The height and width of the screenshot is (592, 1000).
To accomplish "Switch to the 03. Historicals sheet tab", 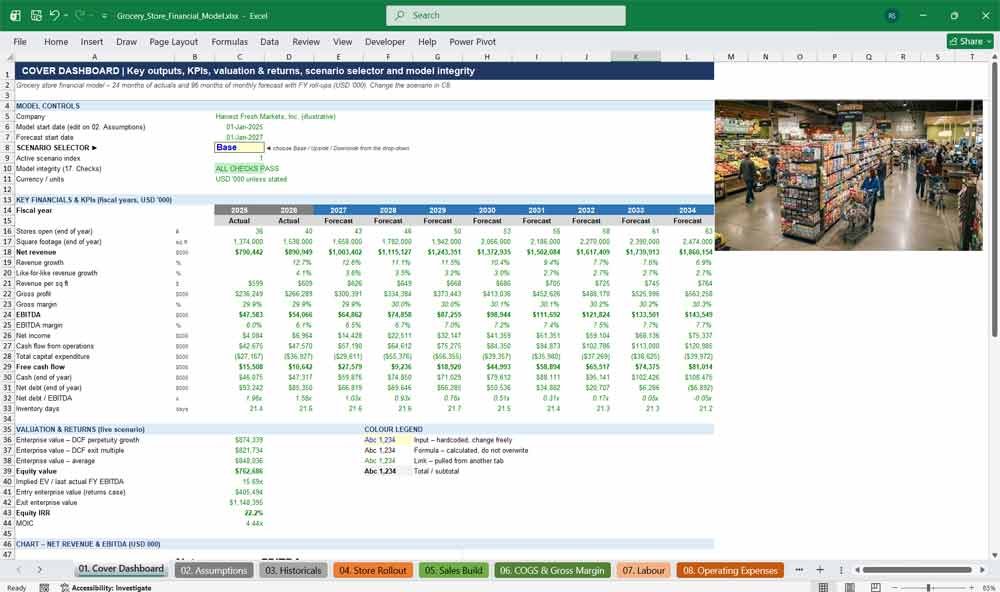I will [293, 570].
